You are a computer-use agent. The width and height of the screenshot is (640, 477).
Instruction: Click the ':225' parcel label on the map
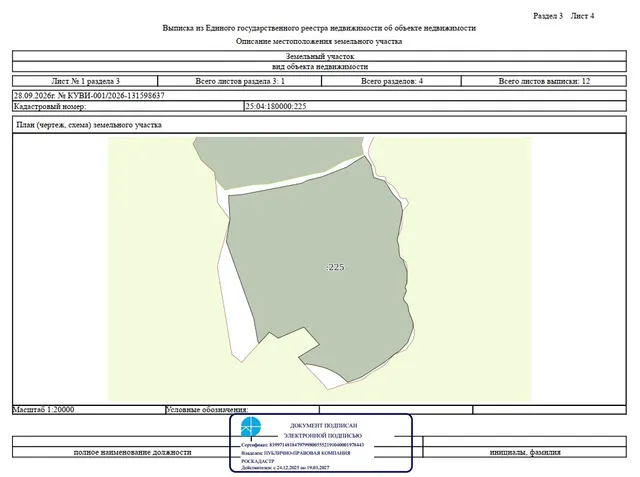[x=335, y=267]
